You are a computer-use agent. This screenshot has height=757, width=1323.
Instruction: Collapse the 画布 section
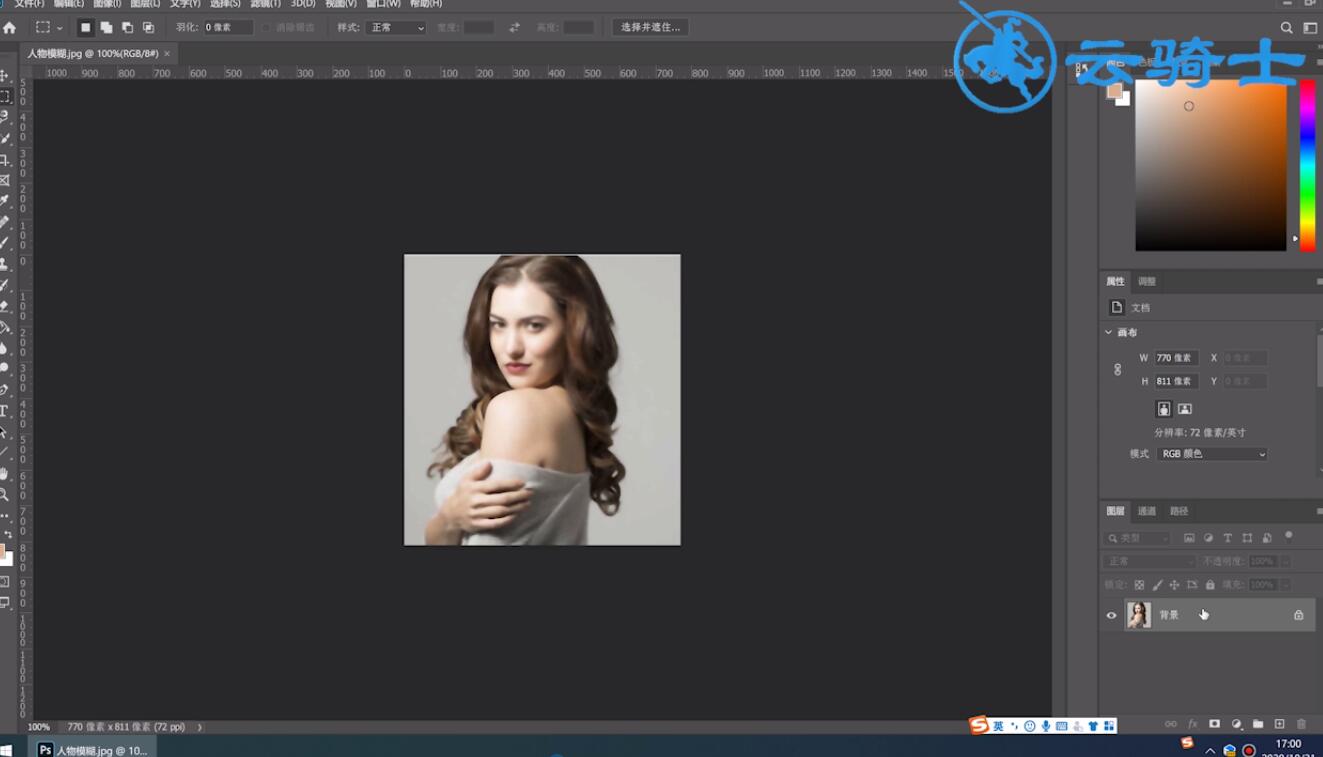(1109, 332)
